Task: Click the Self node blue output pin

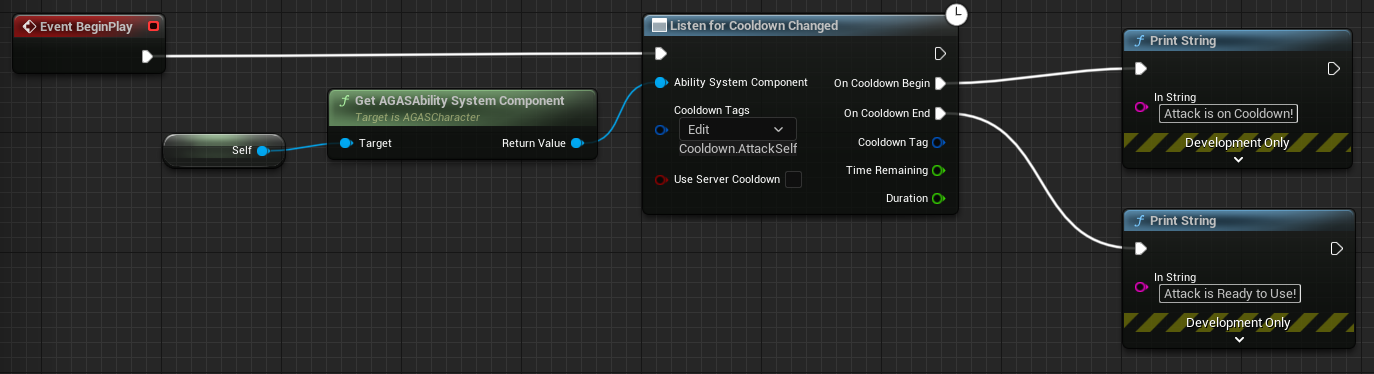Action: pos(262,151)
